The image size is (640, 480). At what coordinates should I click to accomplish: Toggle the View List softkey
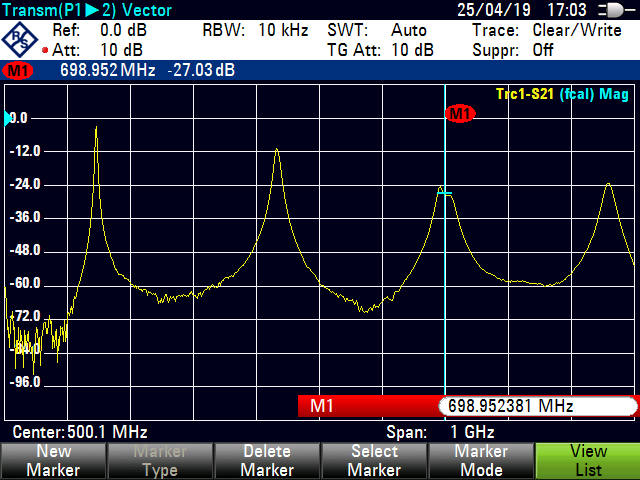[x=587, y=461]
